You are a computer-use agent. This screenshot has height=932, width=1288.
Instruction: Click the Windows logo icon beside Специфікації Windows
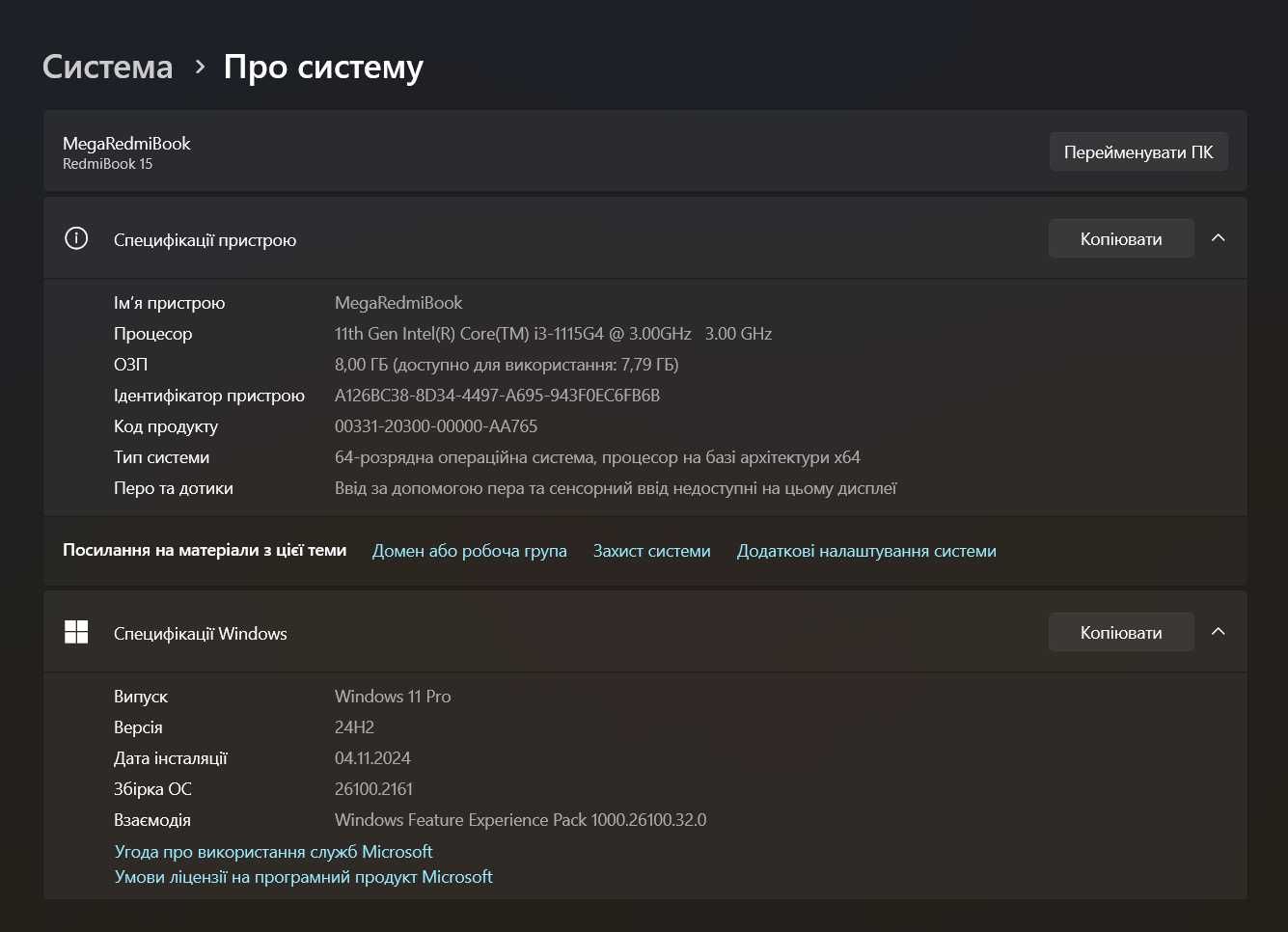[x=76, y=632]
